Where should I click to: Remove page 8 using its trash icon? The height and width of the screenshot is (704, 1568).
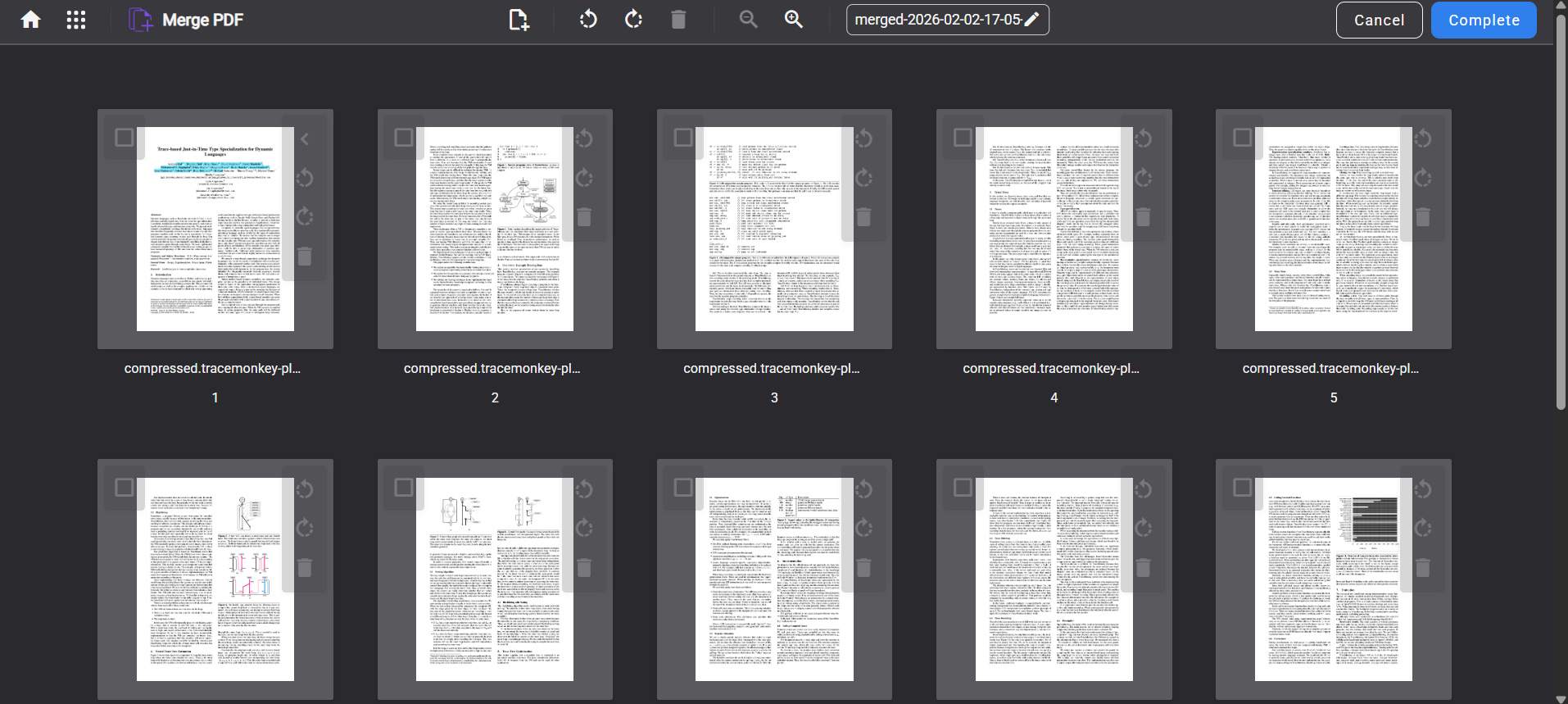point(863,567)
